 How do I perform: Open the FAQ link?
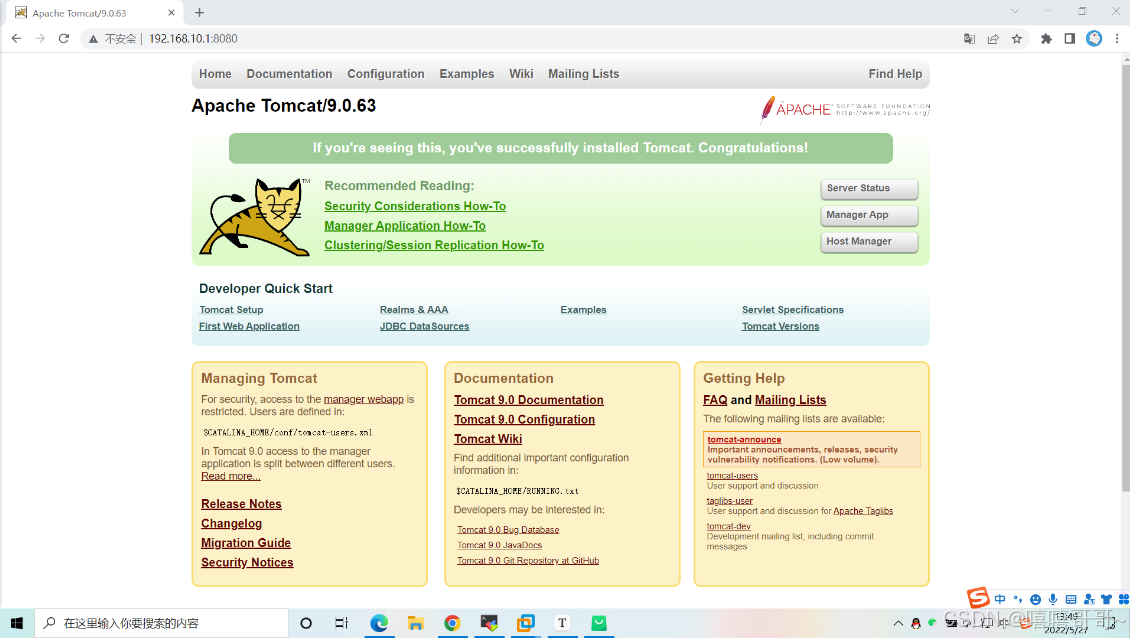(715, 400)
